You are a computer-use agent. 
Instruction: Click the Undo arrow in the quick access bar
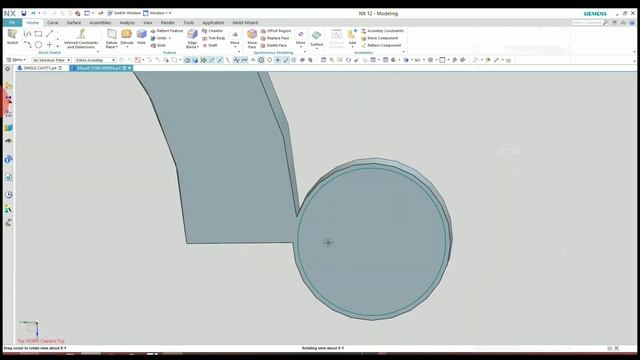[33, 13]
